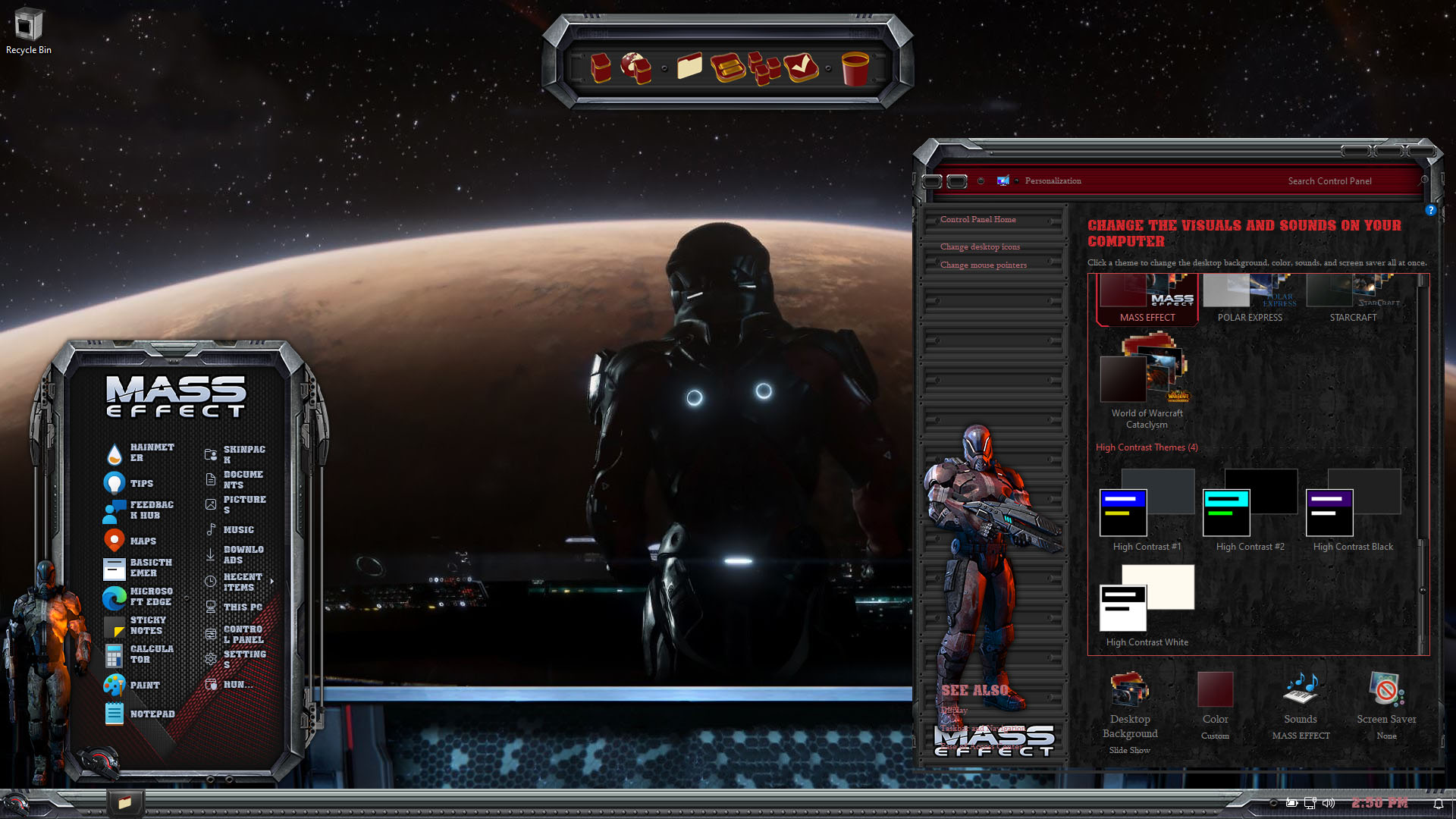
Task: Click Change mouse pointers link
Action: tap(984, 265)
